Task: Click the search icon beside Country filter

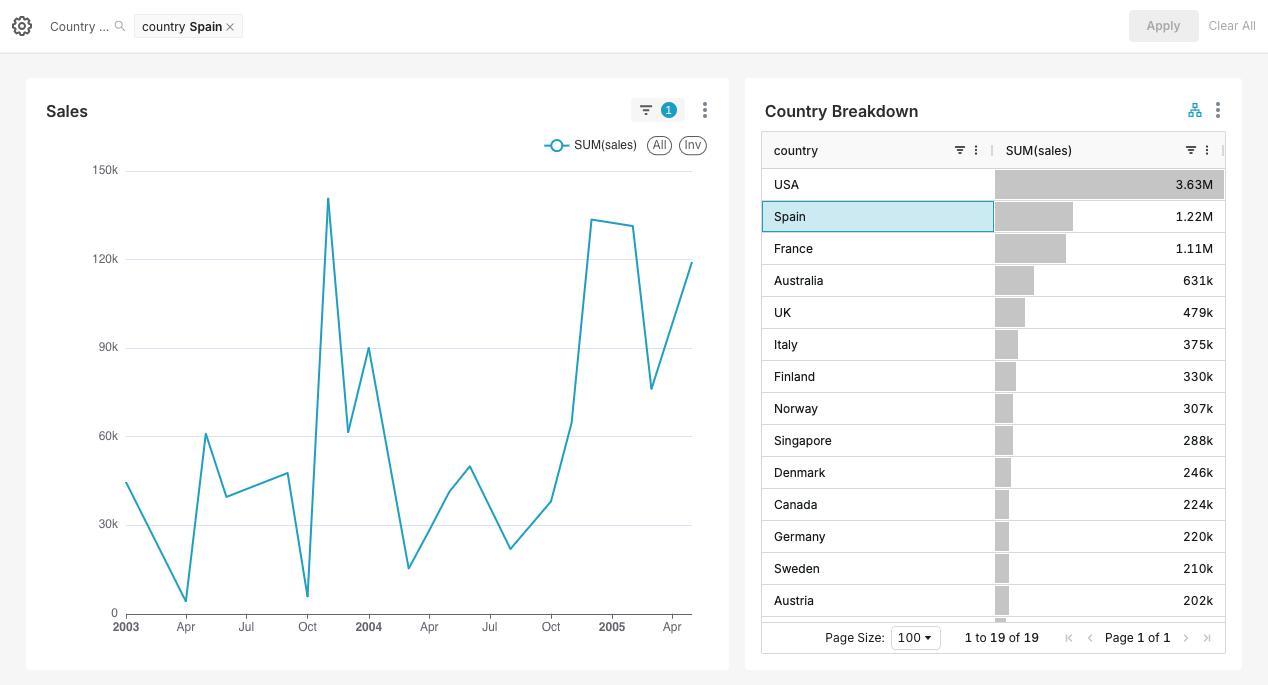Action: click(120, 27)
